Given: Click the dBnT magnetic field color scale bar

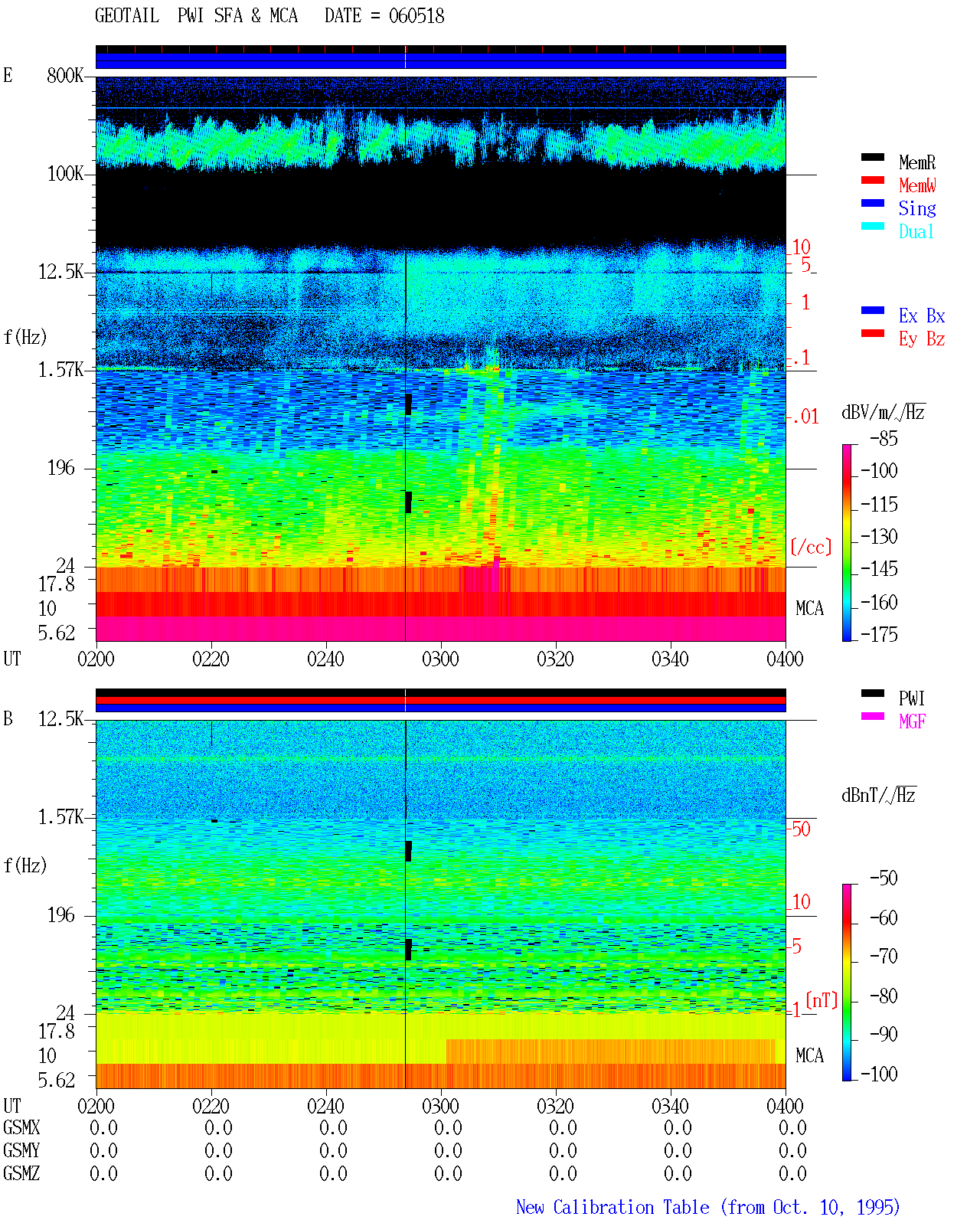Looking at the screenshot, I should point(847,983).
